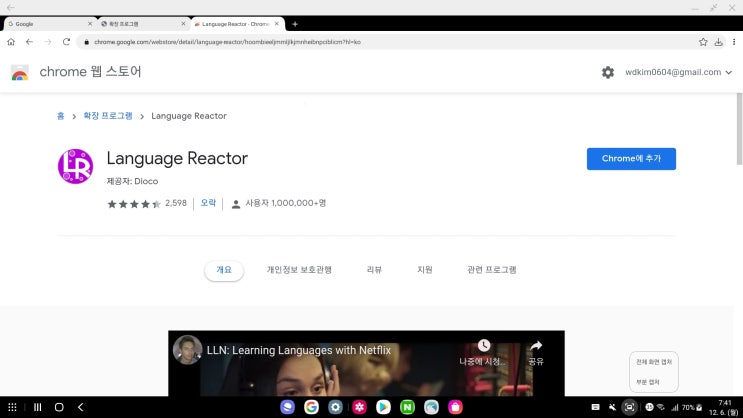Reload the page with refresh icon

pos(66,42)
